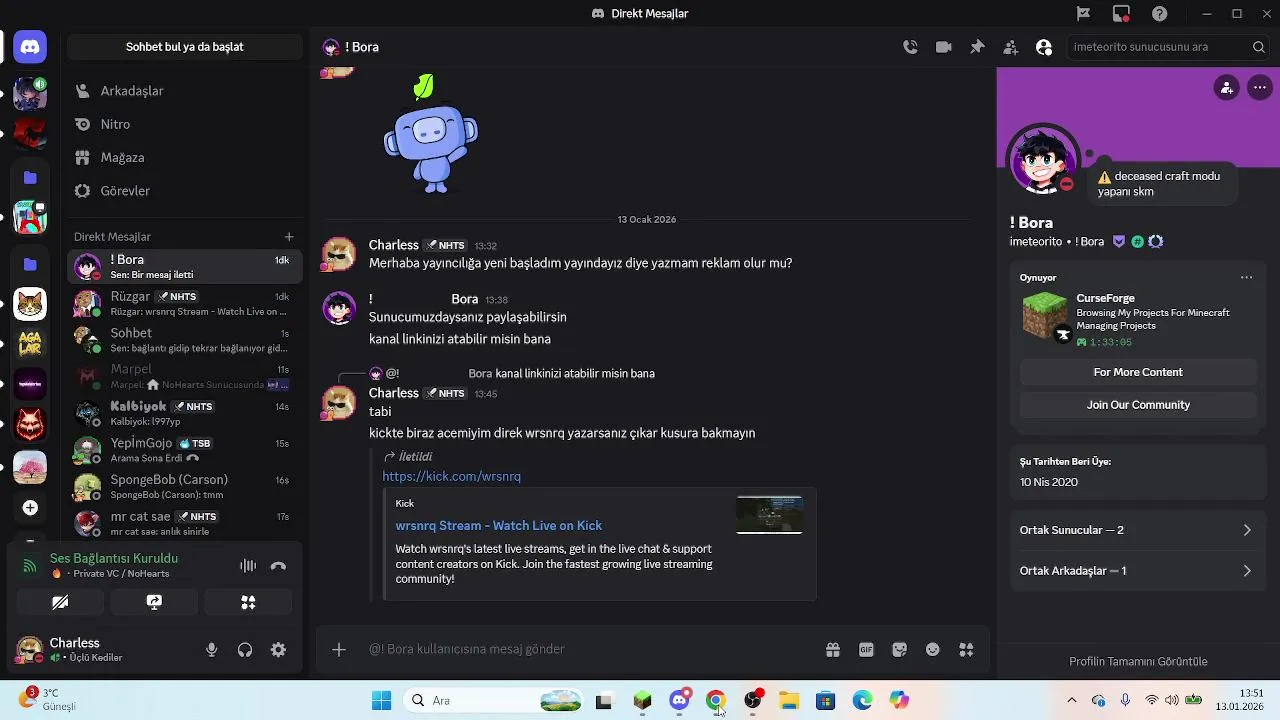Image resolution: width=1280 pixels, height=720 pixels.
Task: Open the GIF picker
Action: [866, 650]
